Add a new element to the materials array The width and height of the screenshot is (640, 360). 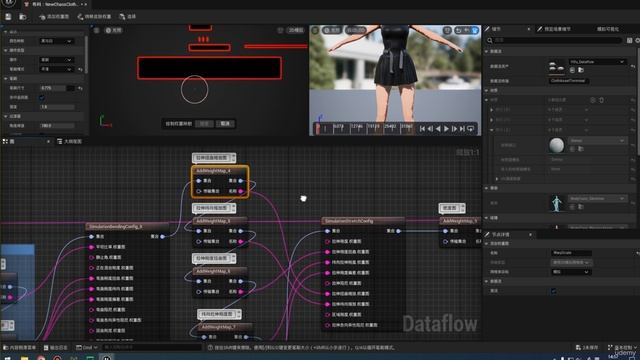click(x=593, y=100)
